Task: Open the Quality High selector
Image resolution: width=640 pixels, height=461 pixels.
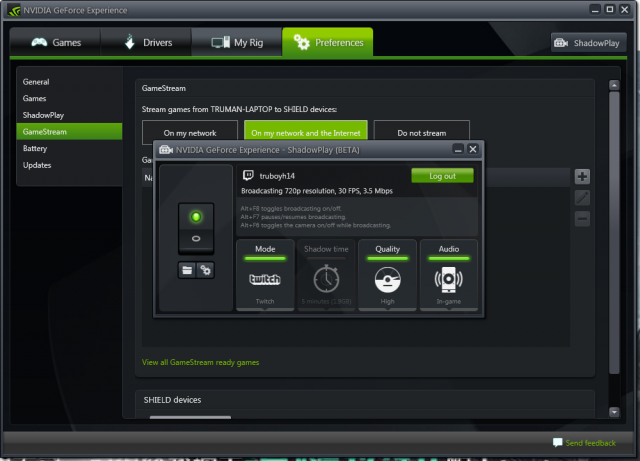Action: coord(387,275)
